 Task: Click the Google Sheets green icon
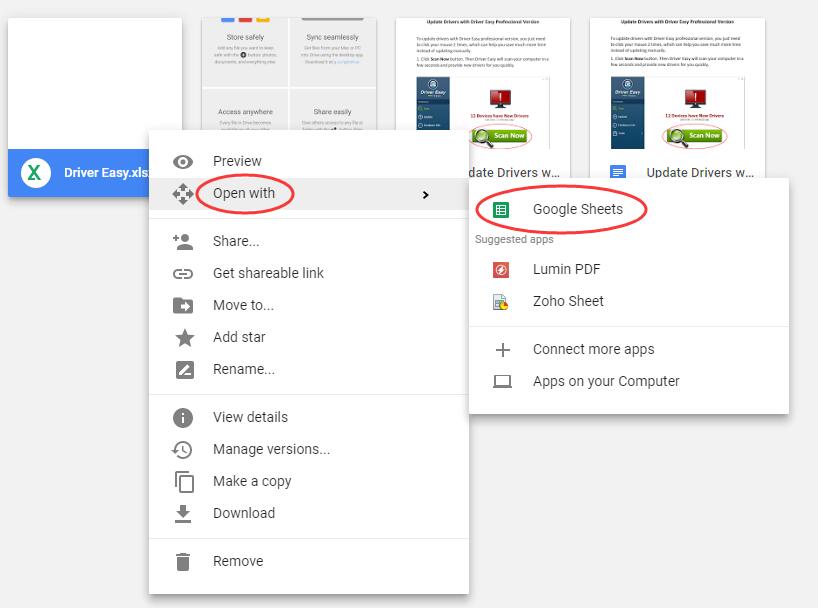[502, 210]
